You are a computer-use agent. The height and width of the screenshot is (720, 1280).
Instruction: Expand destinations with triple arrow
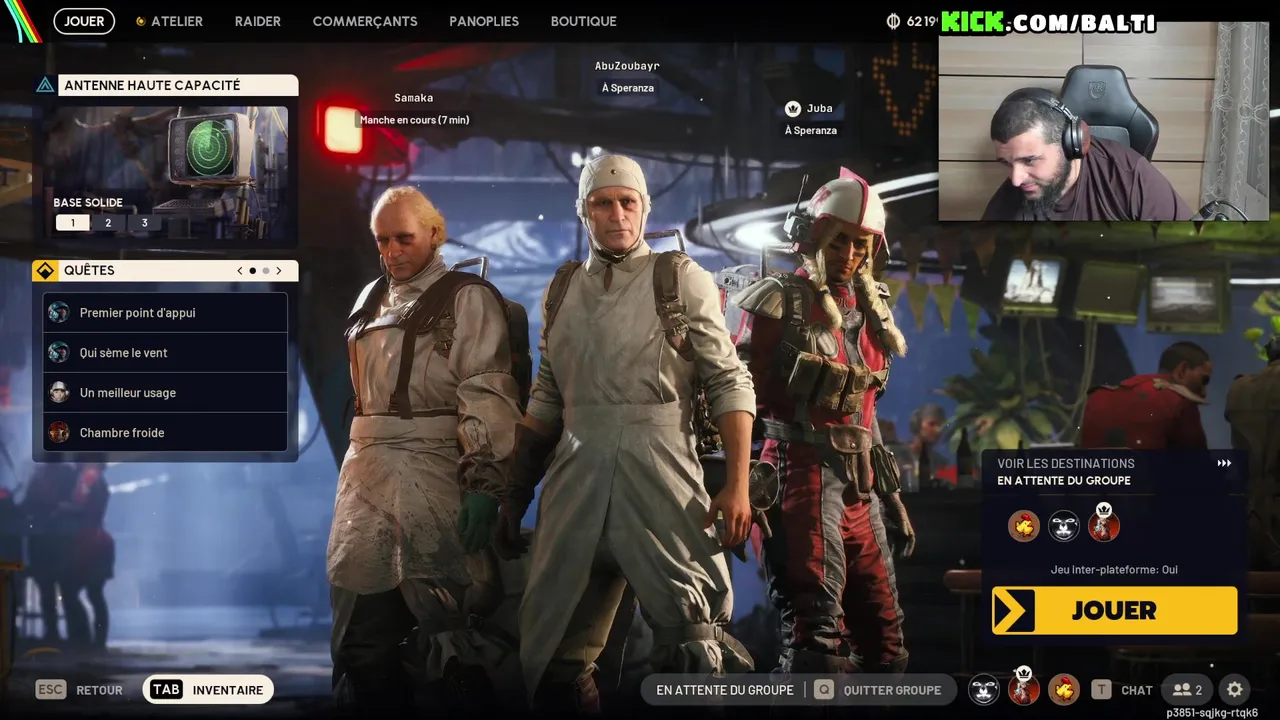(1224, 463)
